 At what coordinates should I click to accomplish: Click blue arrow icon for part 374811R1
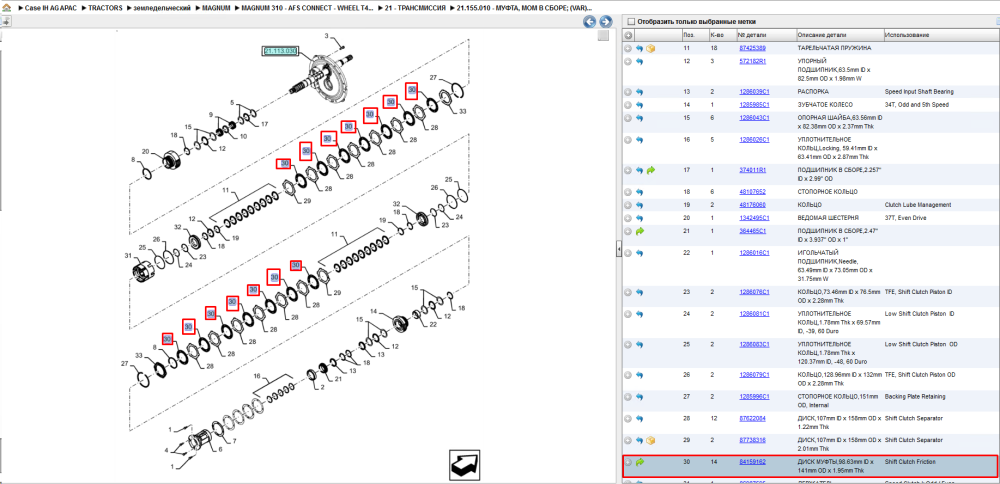(x=639, y=170)
